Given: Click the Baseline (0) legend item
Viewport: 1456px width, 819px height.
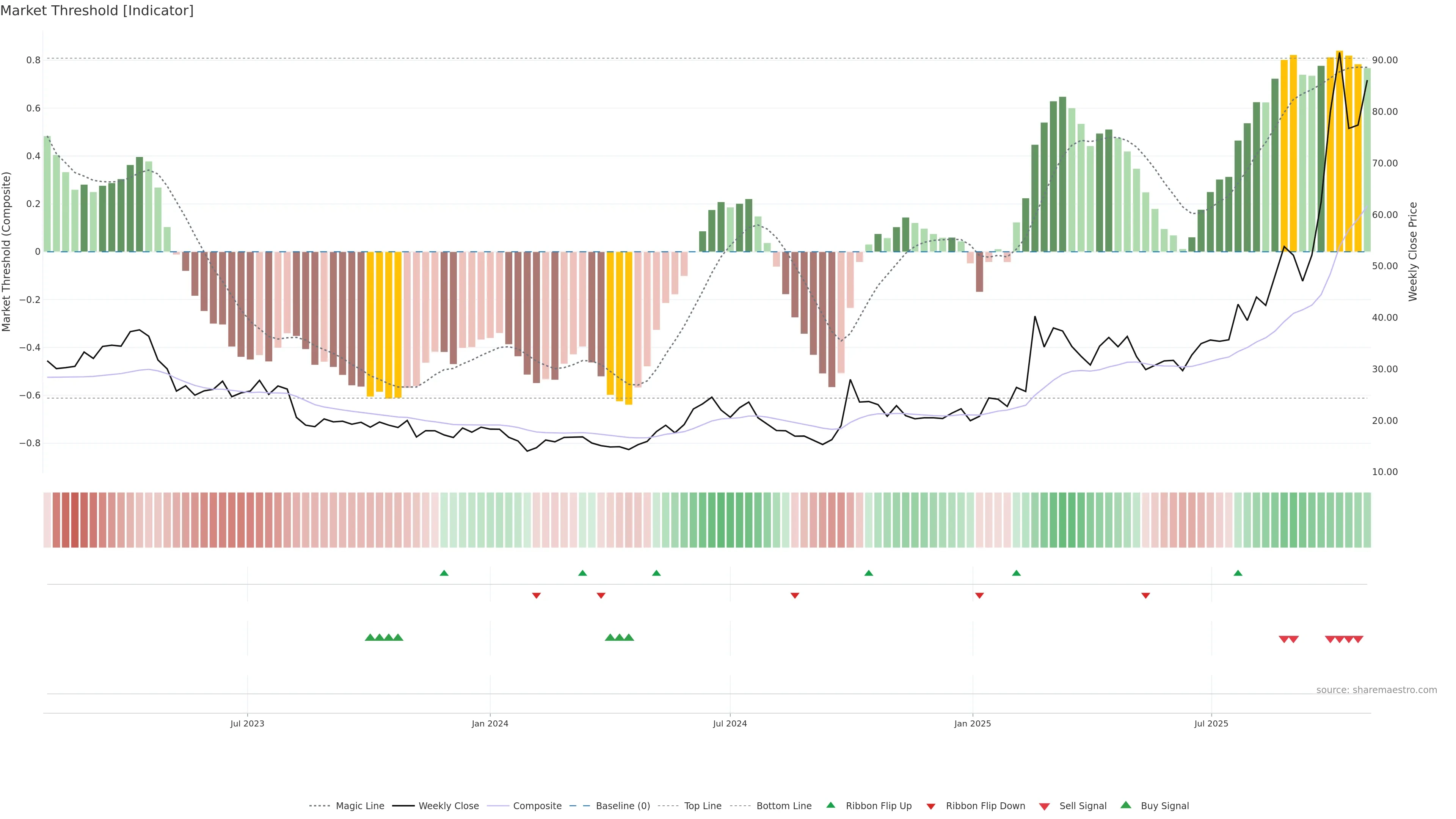Looking at the screenshot, I should point(622,806).
